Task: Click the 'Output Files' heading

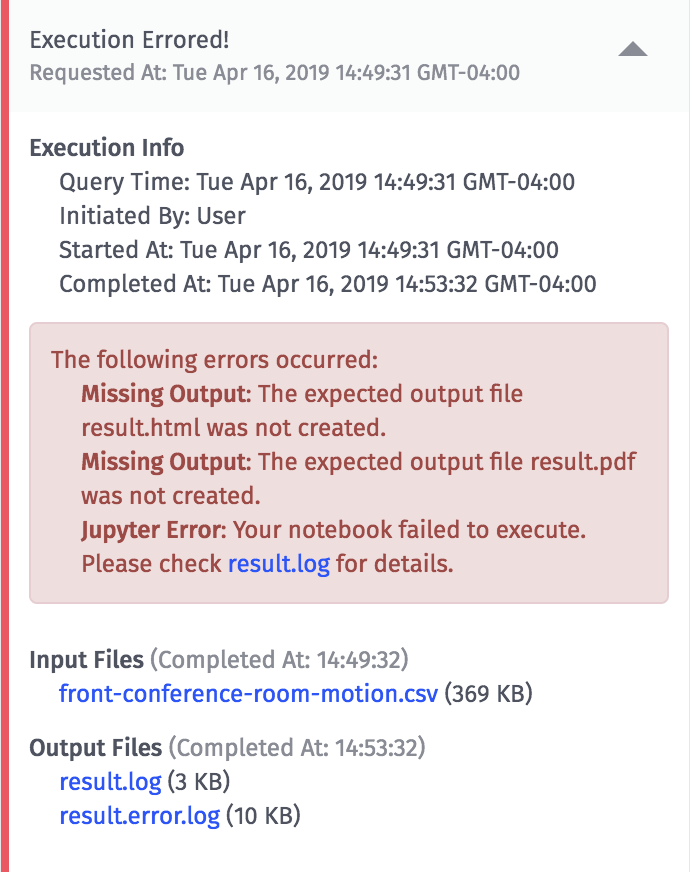Action: pos(96,748)
